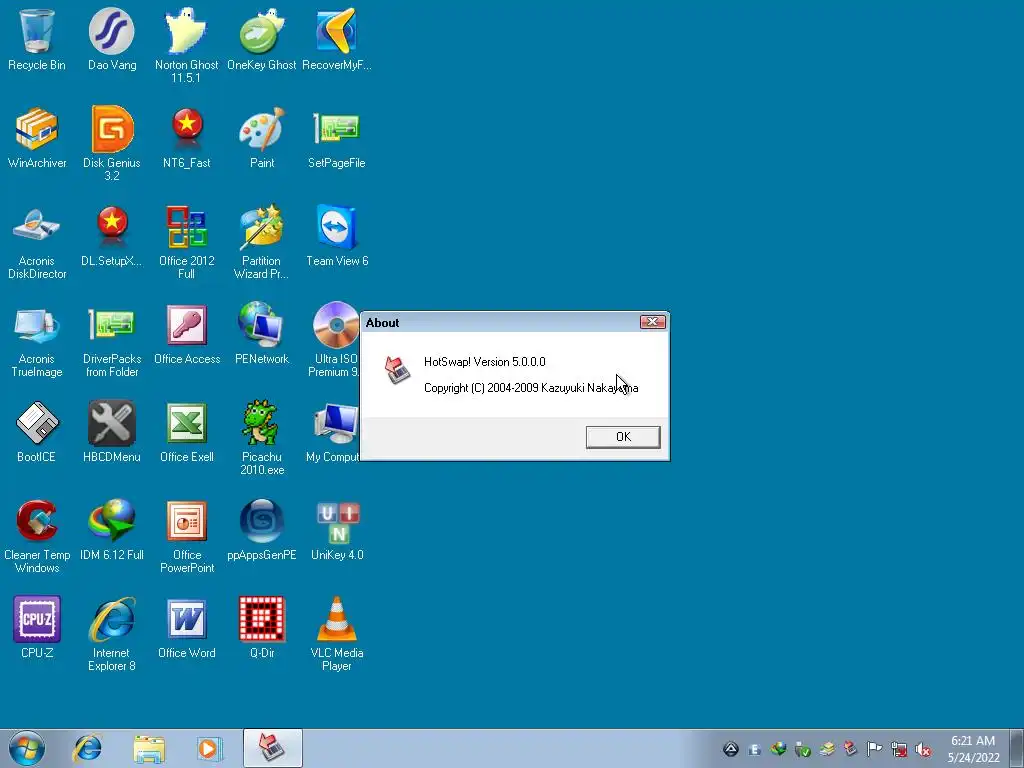Select the Office Exell desktop icon
Image resolution: width=1024 pixels, height=768 pixels.
[187, 431]
